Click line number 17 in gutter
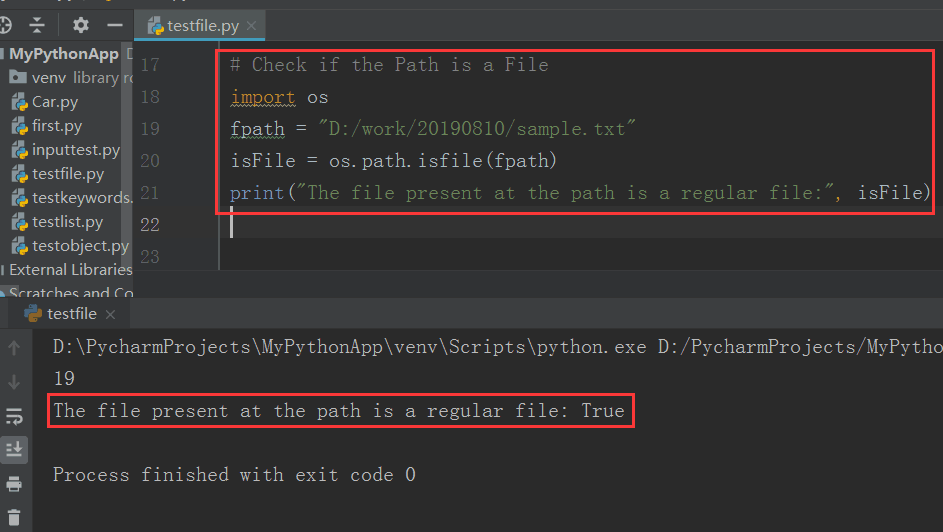This screenshot has height=532, width=943. (150, 65)
